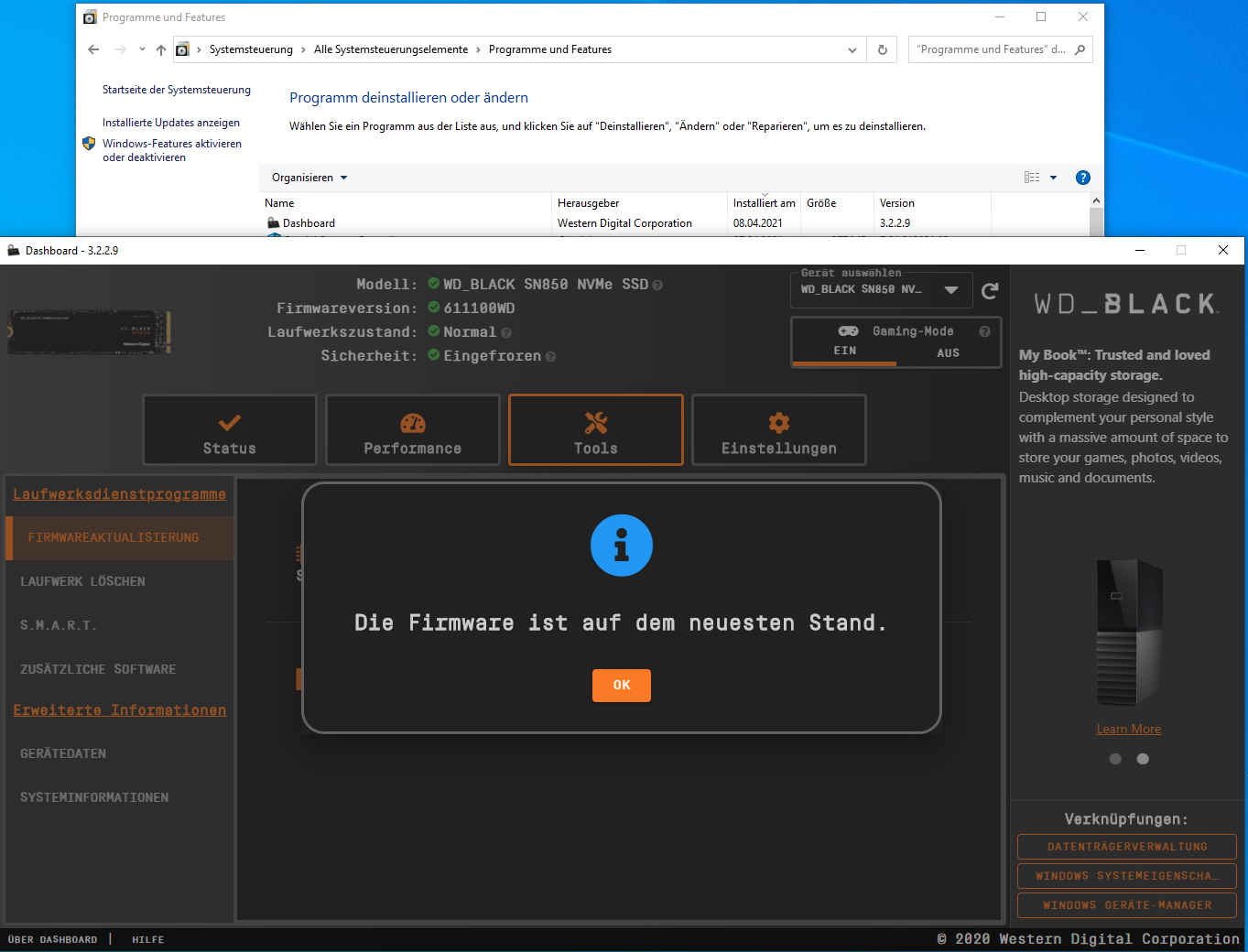The image size is (1248, 952).
Task: Select second carousel dot in ad panel
Action: pos(1143,759)
